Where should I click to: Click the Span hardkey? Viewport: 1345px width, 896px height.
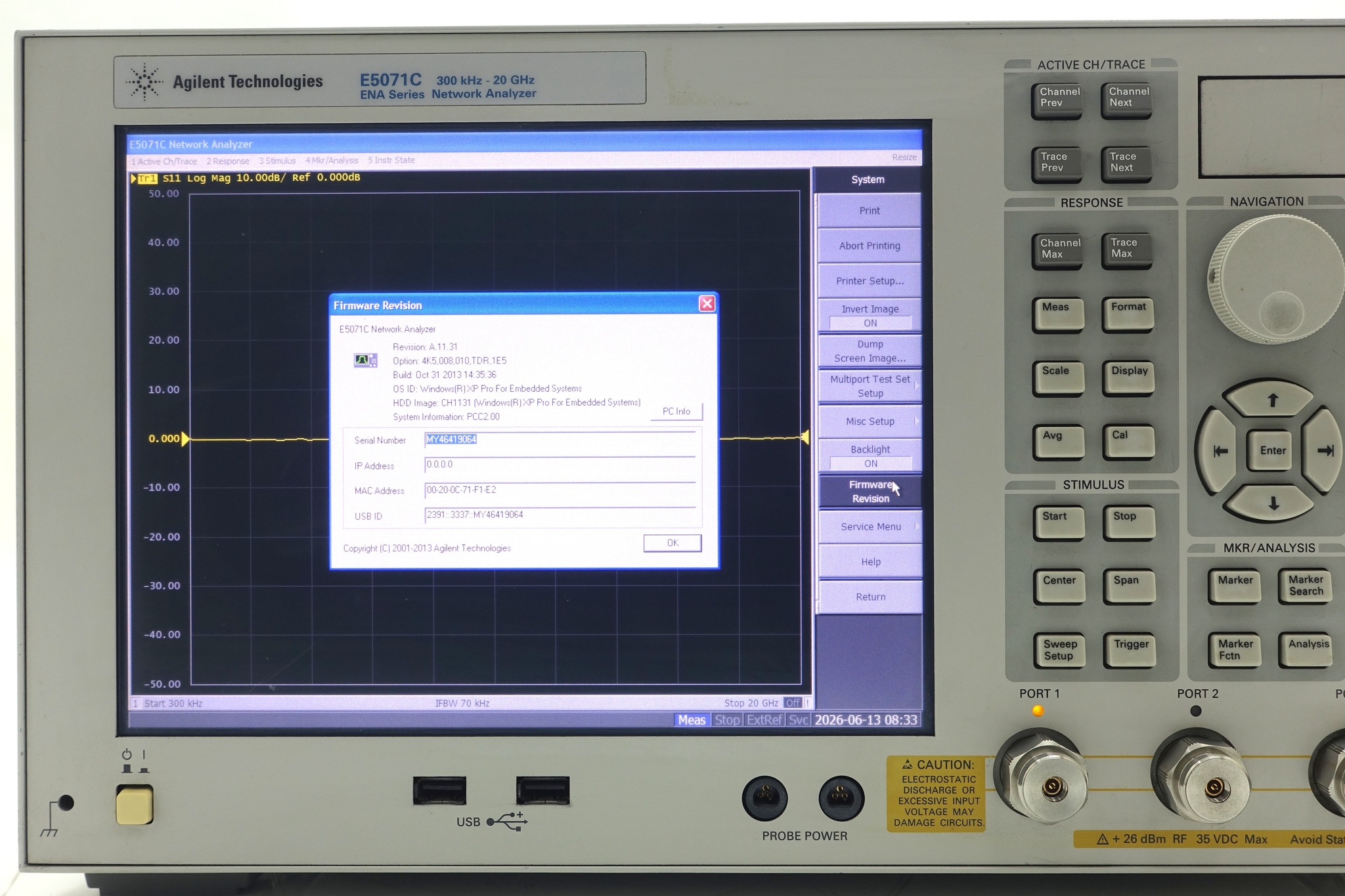coord(1130,587)
